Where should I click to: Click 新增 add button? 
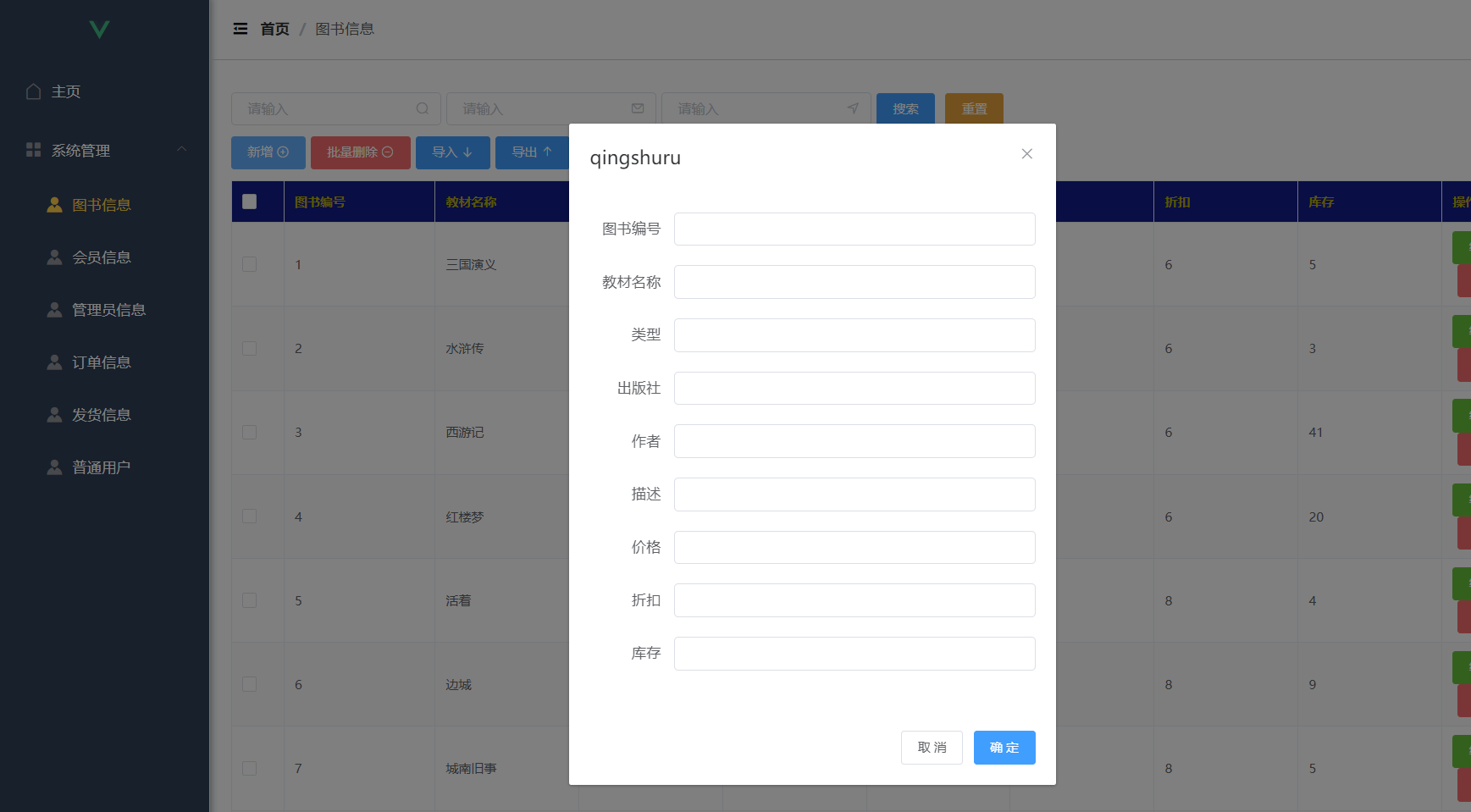pyautogui.click(x=268, y=152)
